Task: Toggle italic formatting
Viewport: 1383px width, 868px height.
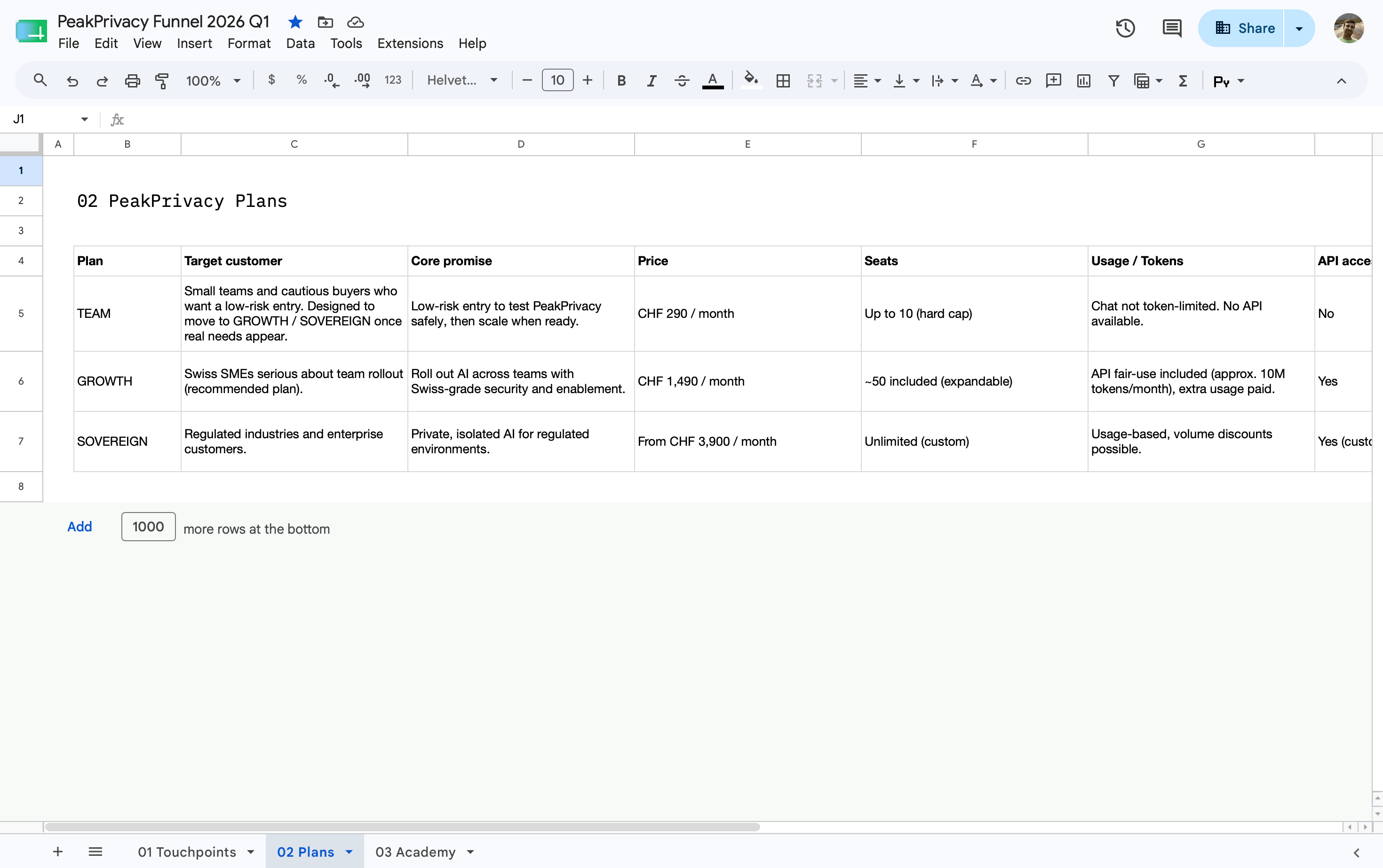Action: tap(652, 80)
